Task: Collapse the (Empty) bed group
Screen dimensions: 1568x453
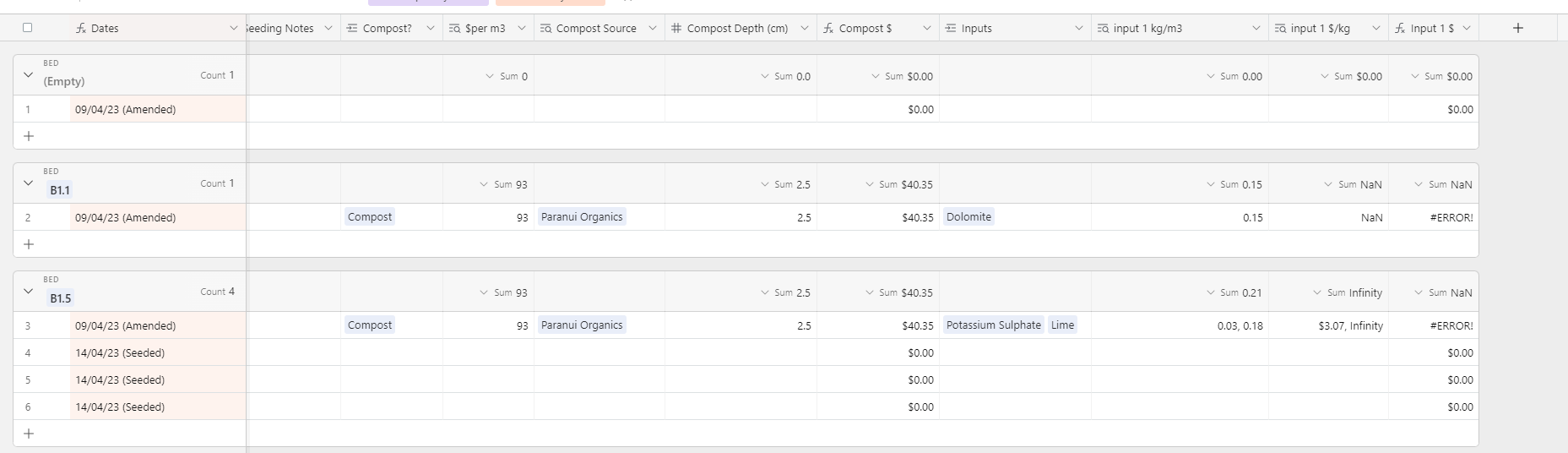Action: (28, 75)
